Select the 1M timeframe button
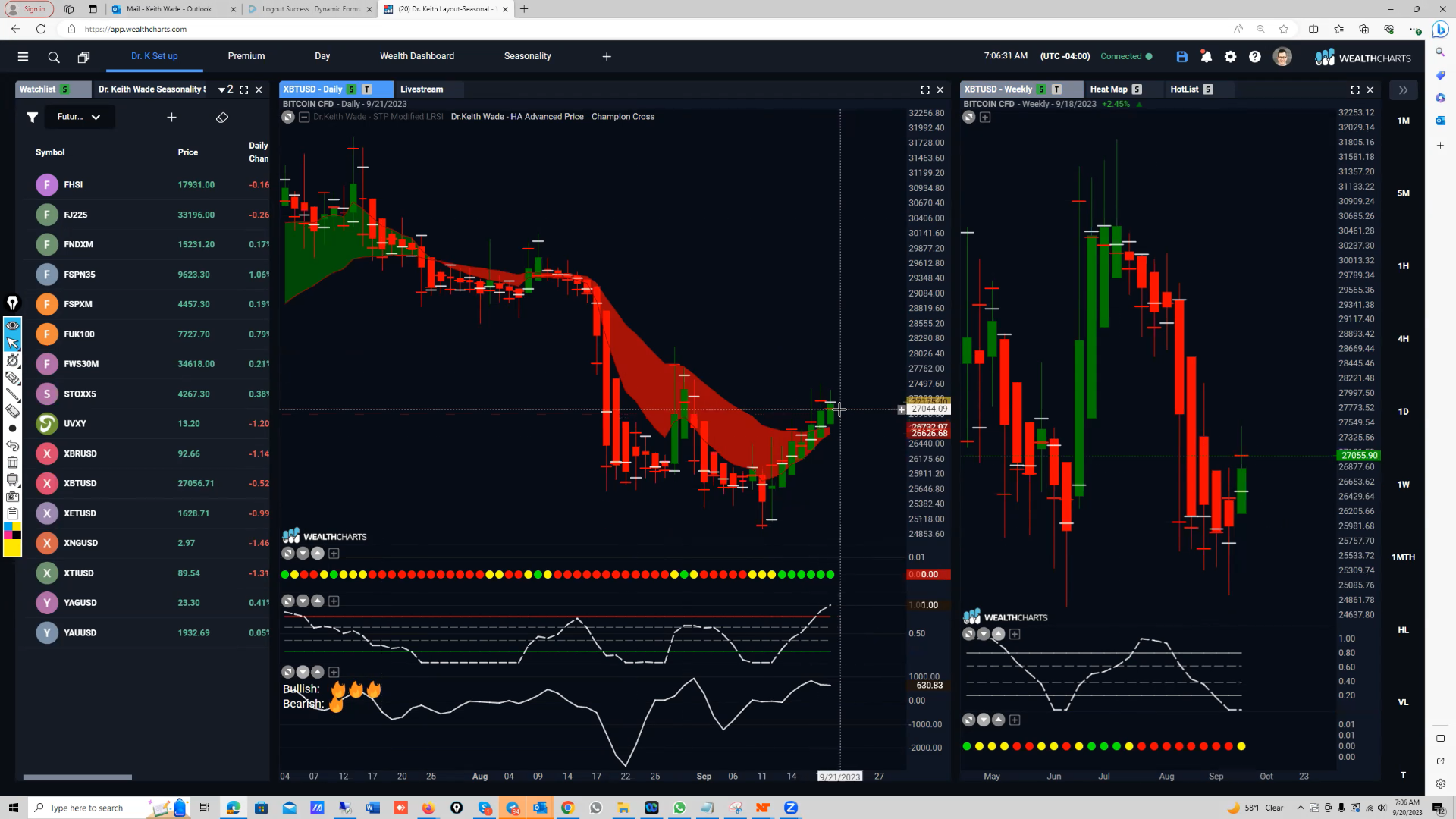Image resolution: width=1456 pixels, height=819 pixels. tap(1403, 121)
